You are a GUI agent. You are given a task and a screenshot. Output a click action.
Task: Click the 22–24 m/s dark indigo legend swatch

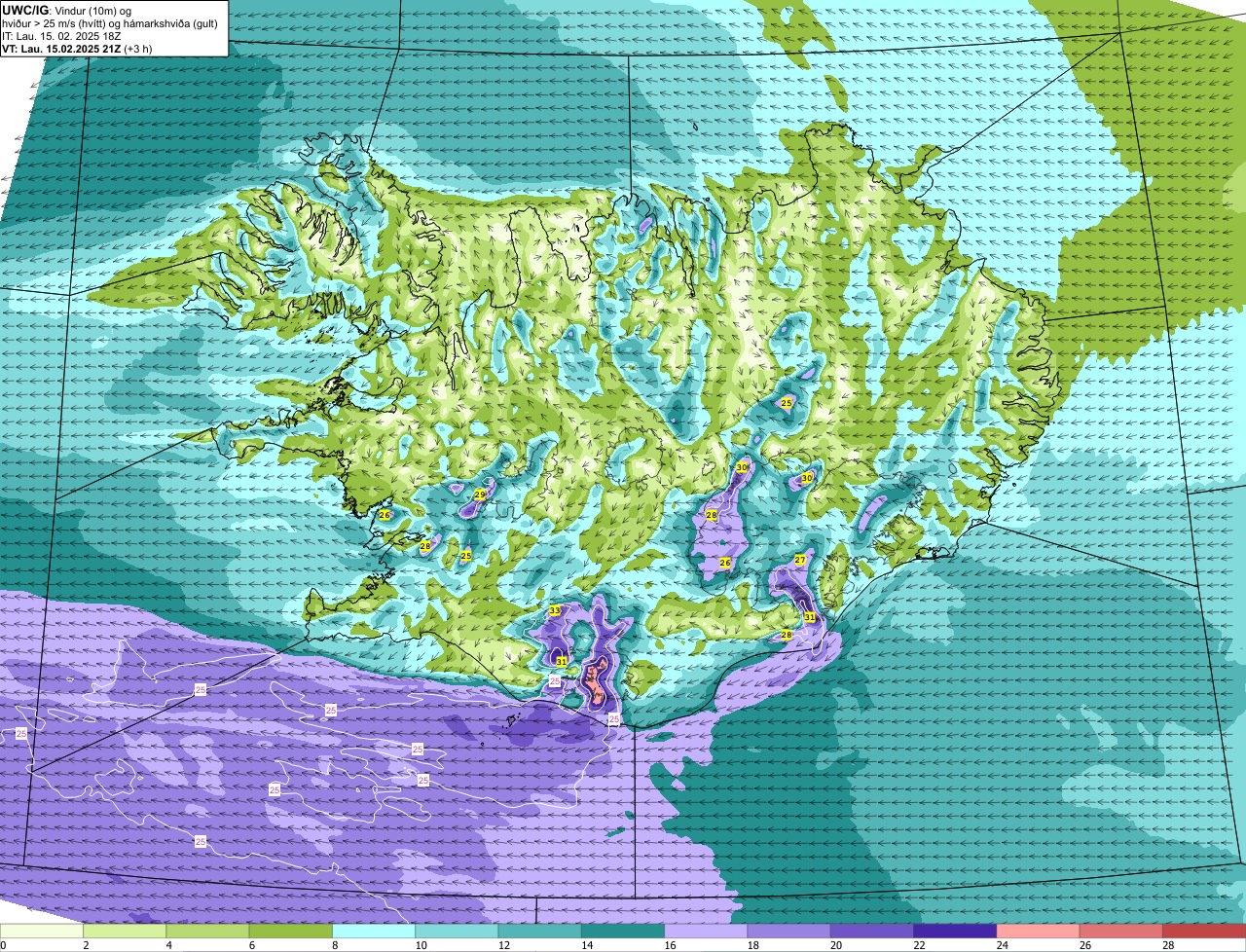pyautogui.click(x=955, y=932)
